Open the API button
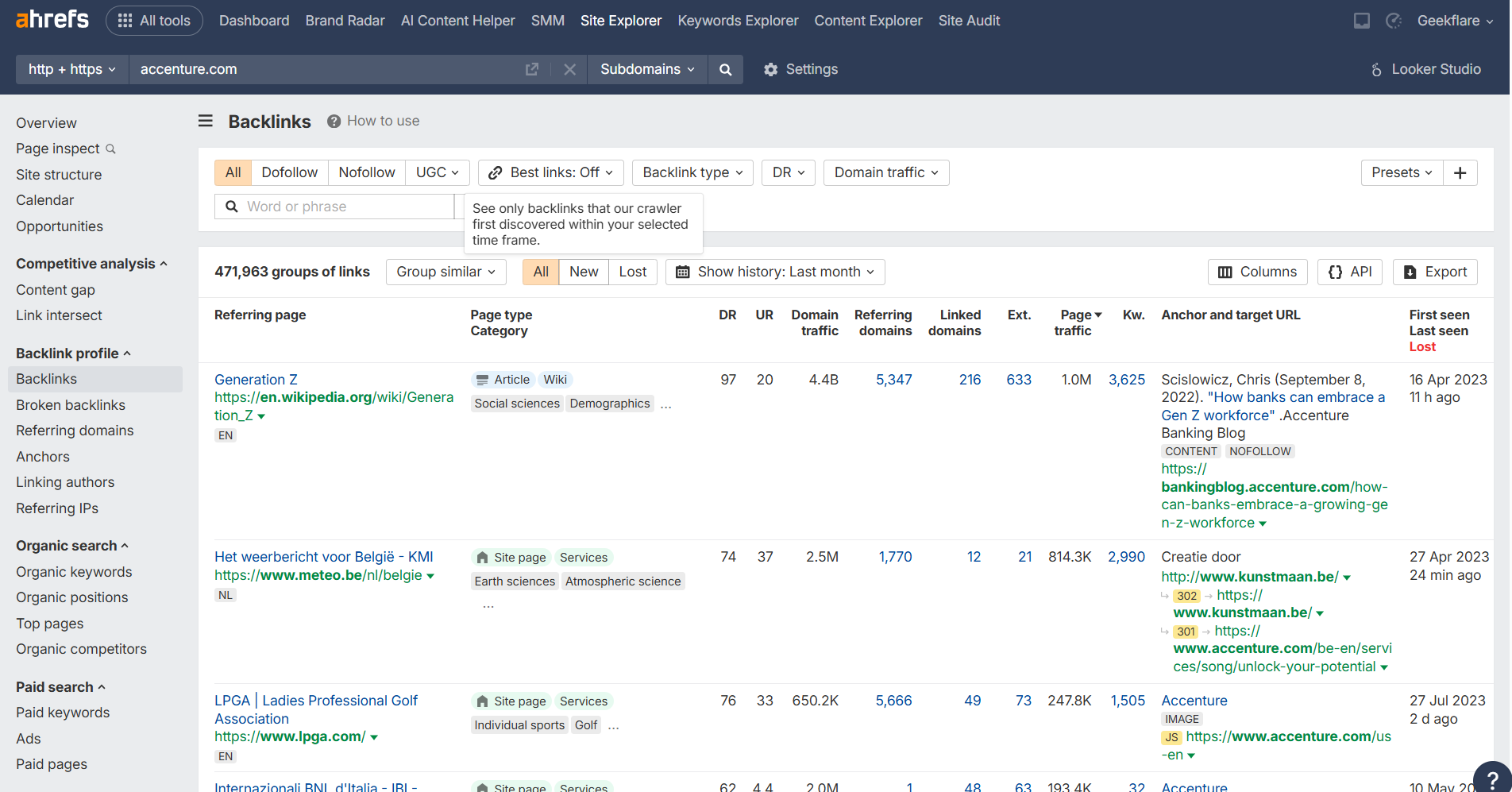The image size is (1512, 792). pos(1350,272)
